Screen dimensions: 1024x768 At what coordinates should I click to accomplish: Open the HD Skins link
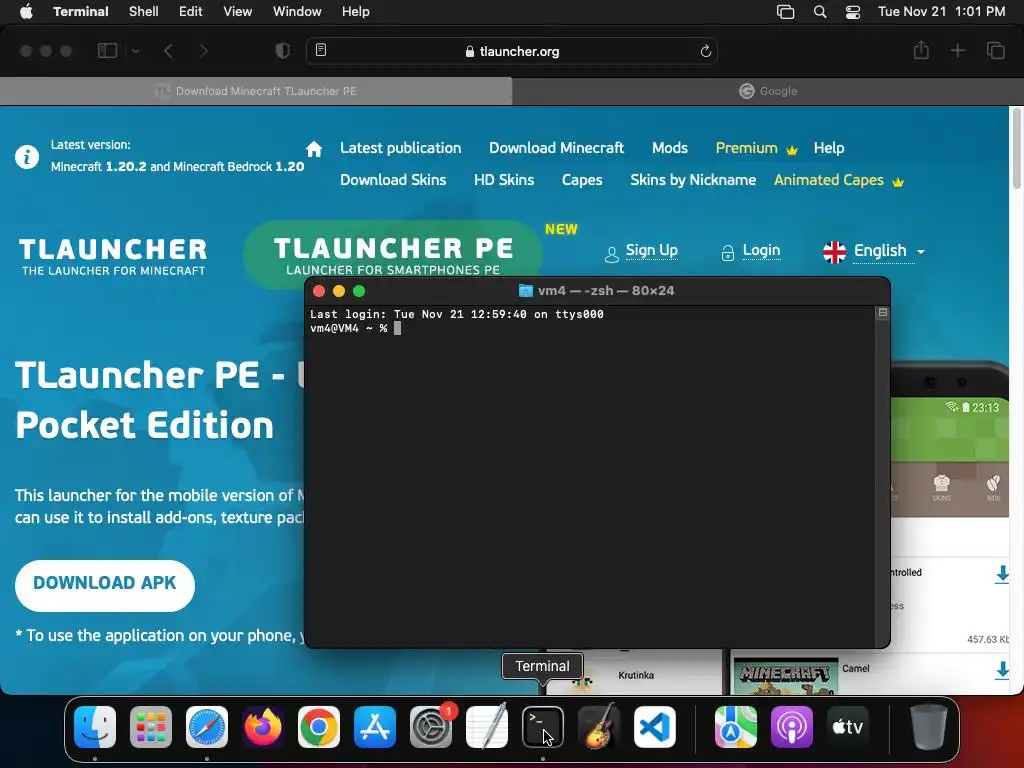click(504, 180)
